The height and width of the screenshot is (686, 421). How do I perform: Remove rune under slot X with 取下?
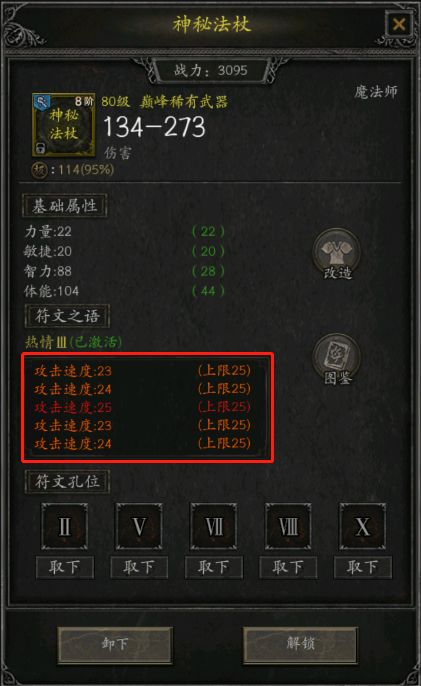point(363,567)
